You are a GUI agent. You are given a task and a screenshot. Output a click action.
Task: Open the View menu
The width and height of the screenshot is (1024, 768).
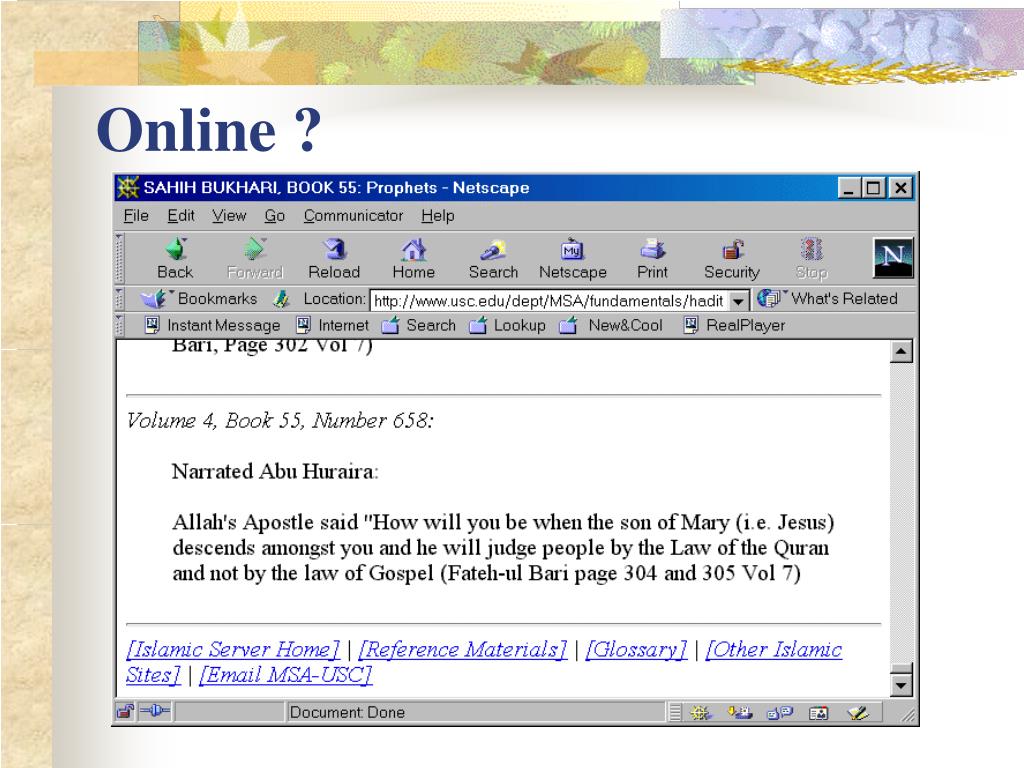click(x=229, y=216)
